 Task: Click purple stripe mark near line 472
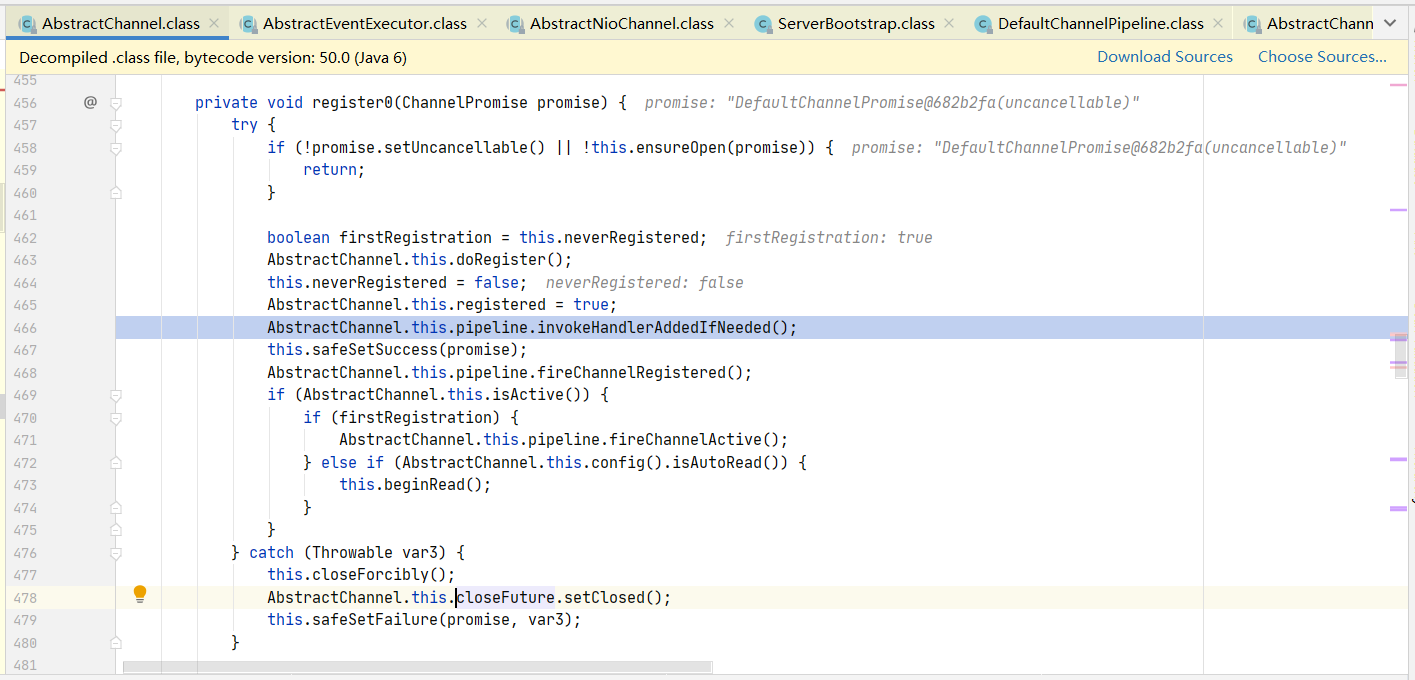(x=1398, y=459)
